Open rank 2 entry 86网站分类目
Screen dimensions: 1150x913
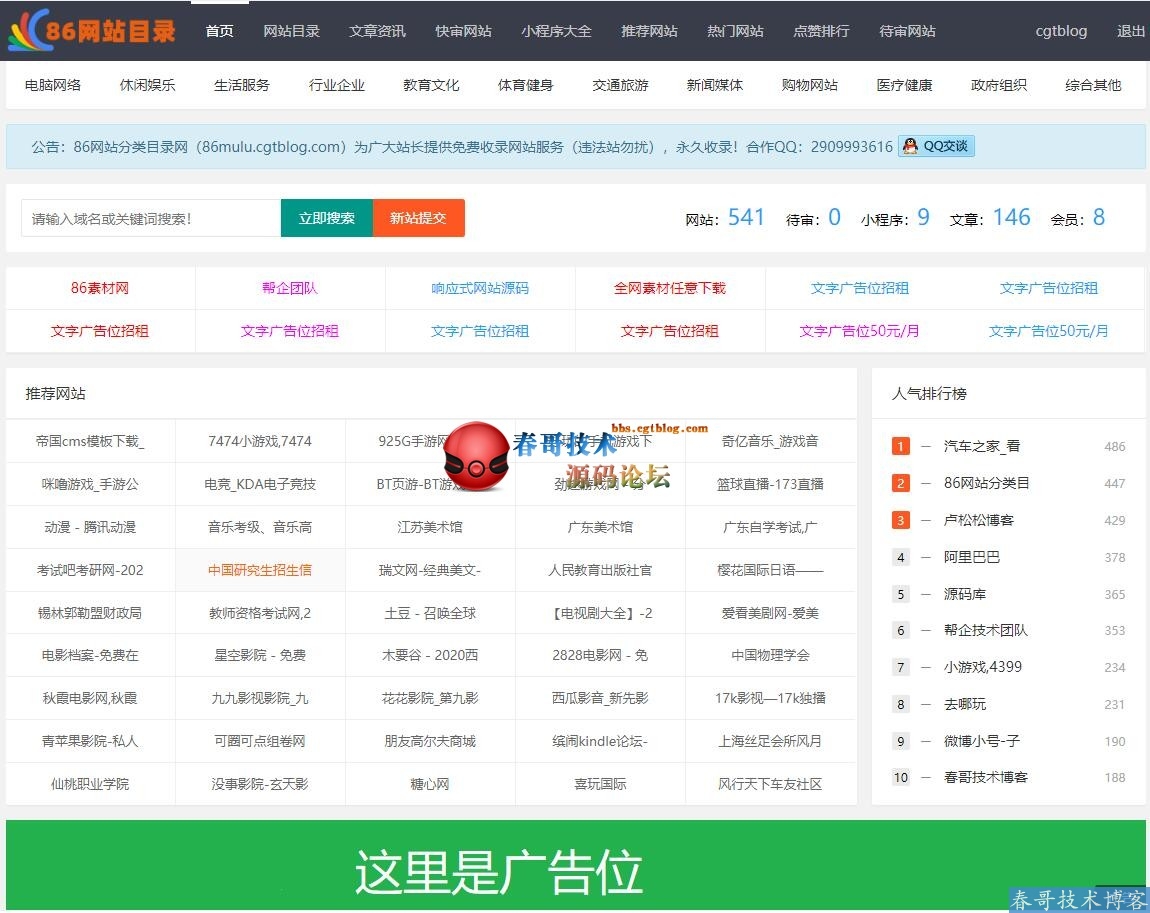986,483
